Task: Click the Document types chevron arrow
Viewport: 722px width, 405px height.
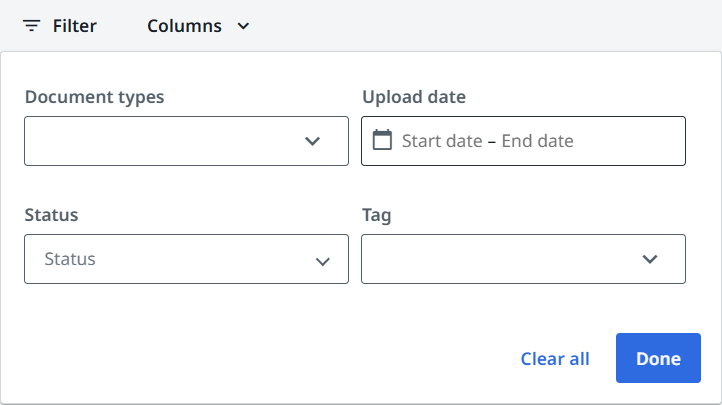Action: click(x=313, y=141)
